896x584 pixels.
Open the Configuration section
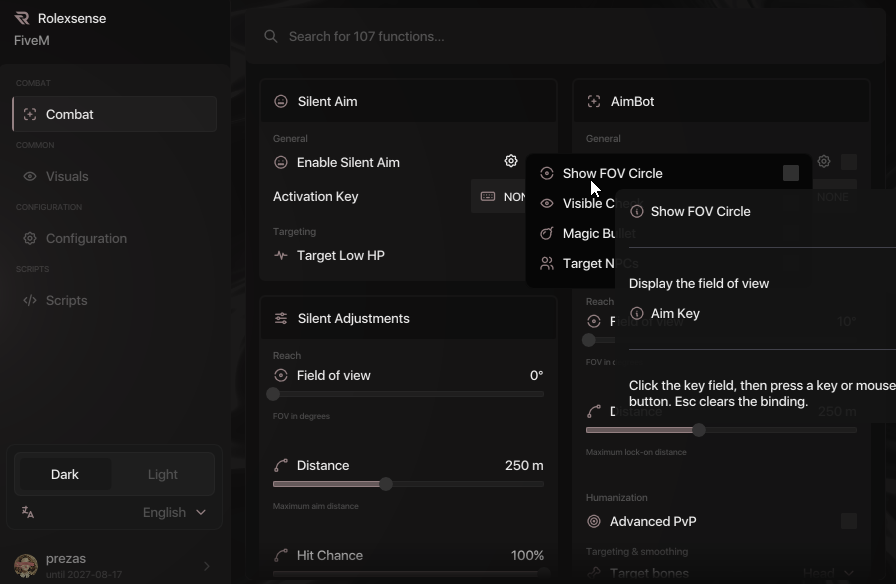click(114, 238)
